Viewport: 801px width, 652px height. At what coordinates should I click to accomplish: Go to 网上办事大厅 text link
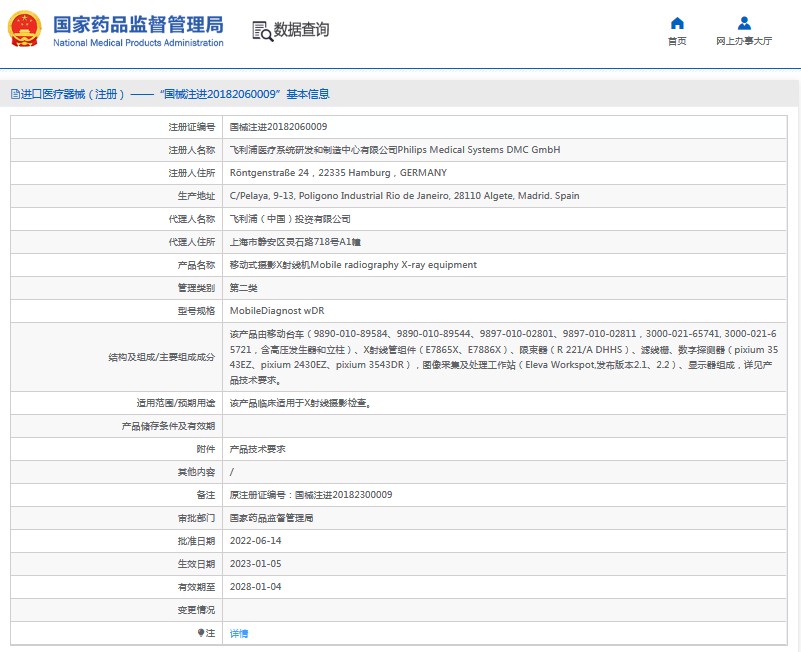pyautogui.click(x=744, y=41)
